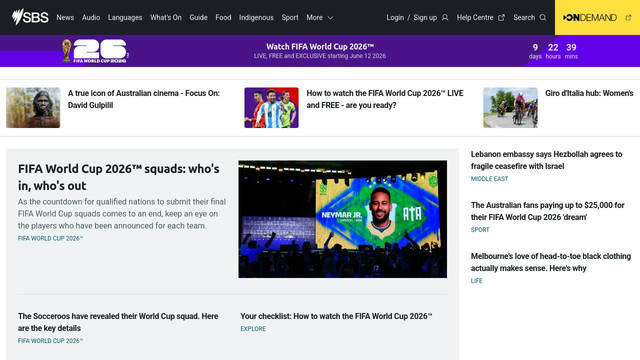This screenshot has width=640, height=360.
Task: Click the SBS logo
Action: [30, 17]
